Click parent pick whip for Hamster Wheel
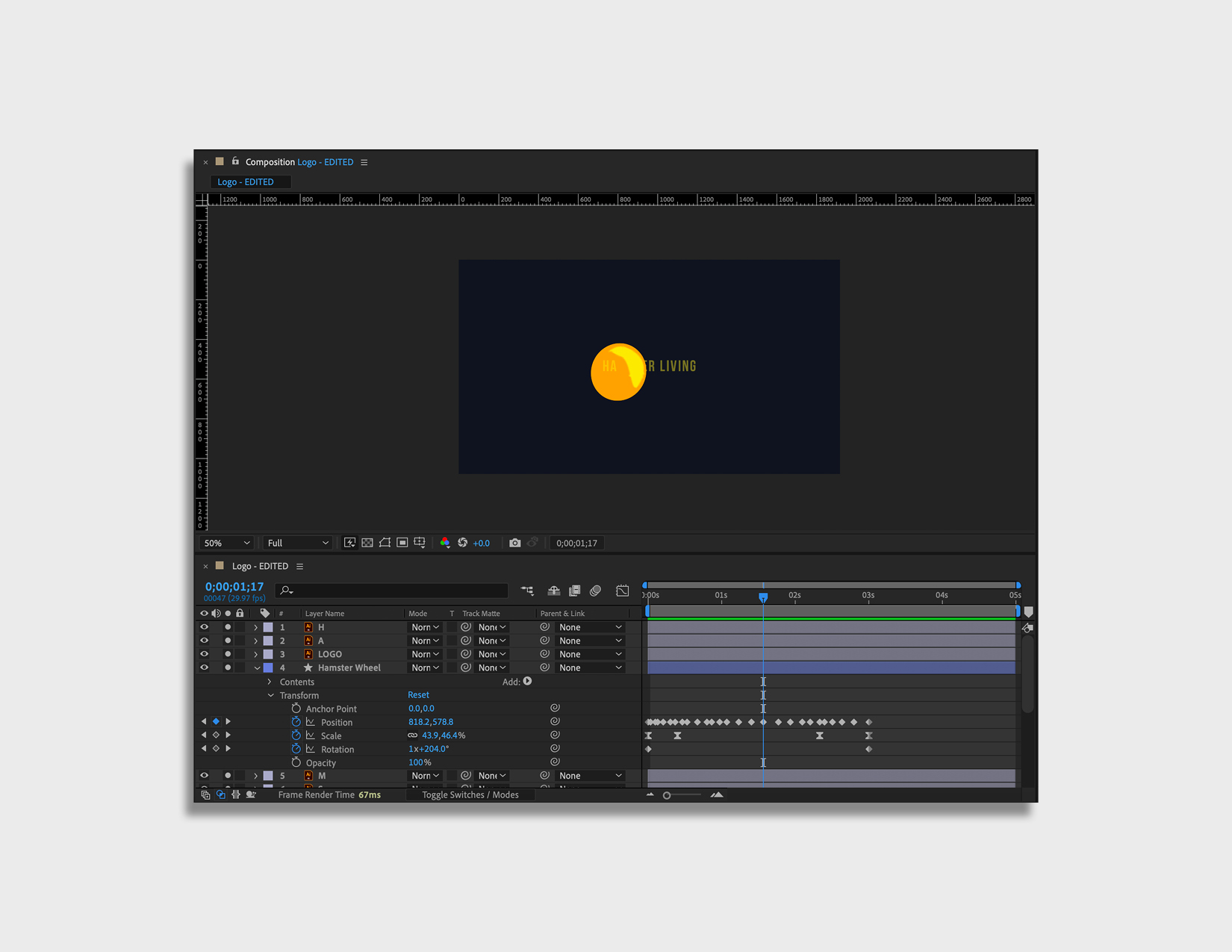 point(544,668)
